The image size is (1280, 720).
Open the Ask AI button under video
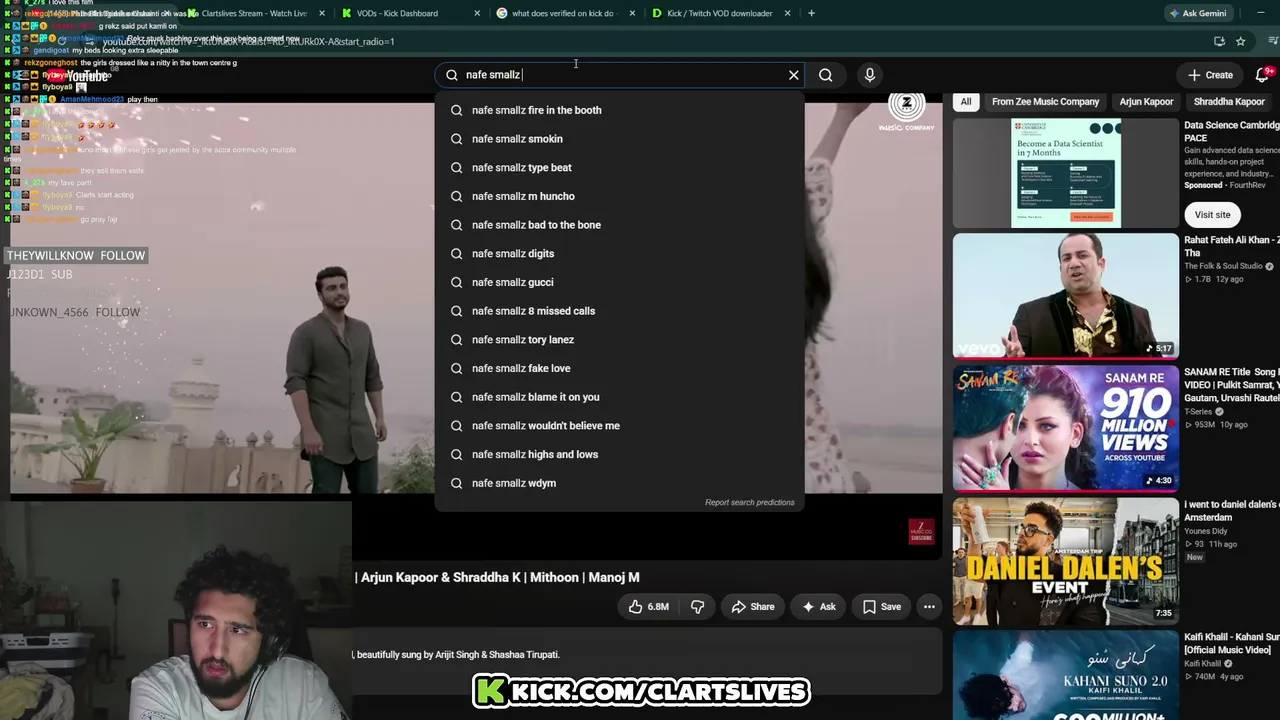[x=819, y=607]
